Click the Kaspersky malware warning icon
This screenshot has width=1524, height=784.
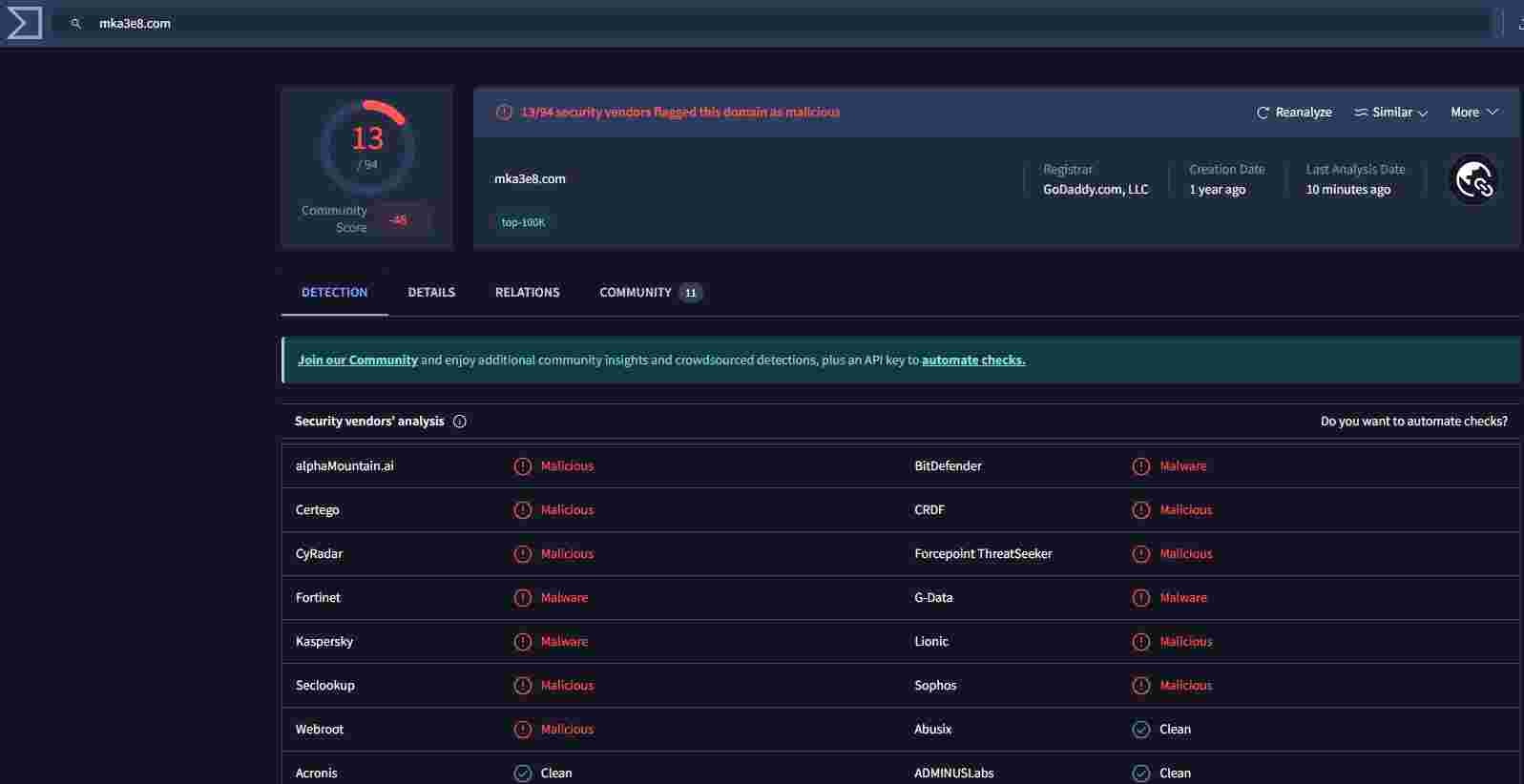(522, 642)
